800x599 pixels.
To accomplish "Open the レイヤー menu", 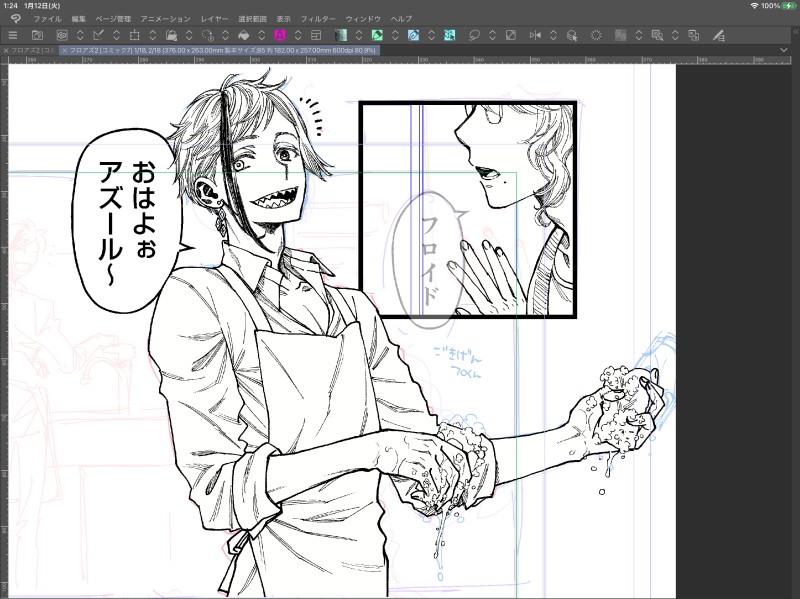I will click(214, 19).
